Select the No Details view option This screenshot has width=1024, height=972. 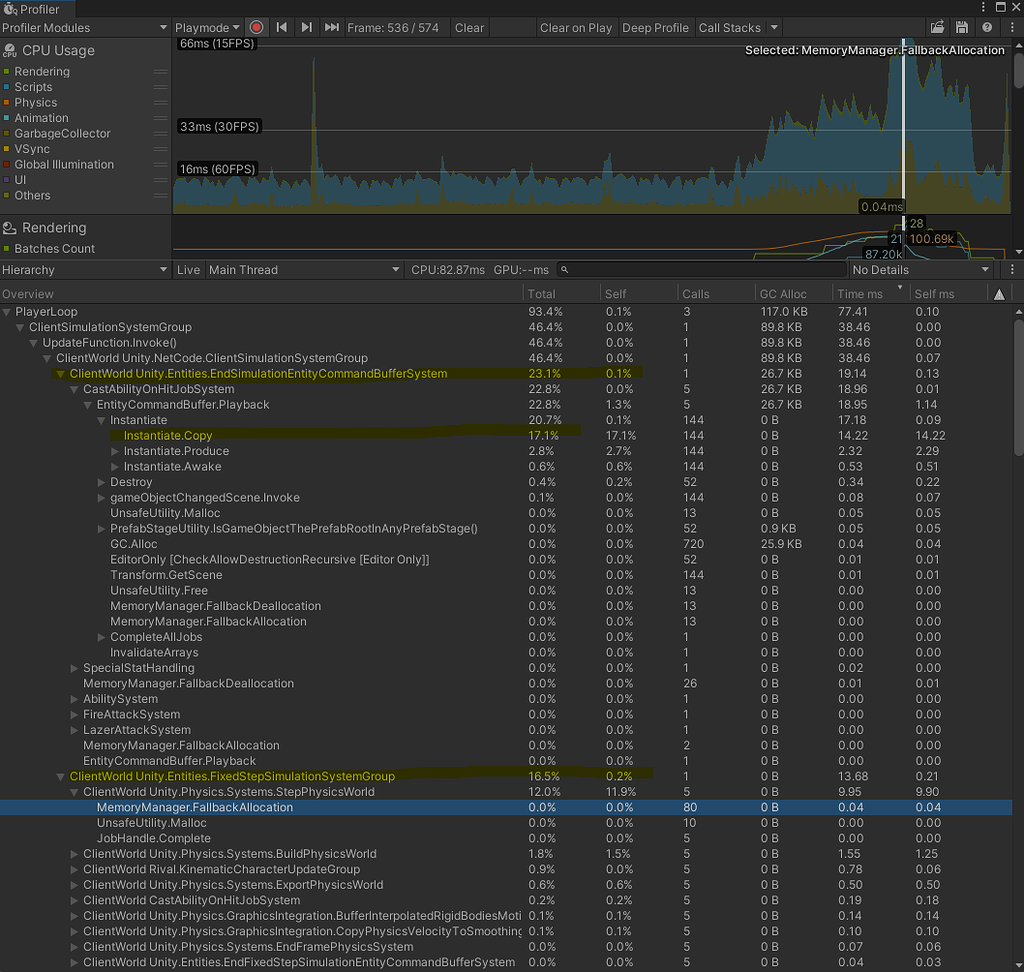coord(920,269)
